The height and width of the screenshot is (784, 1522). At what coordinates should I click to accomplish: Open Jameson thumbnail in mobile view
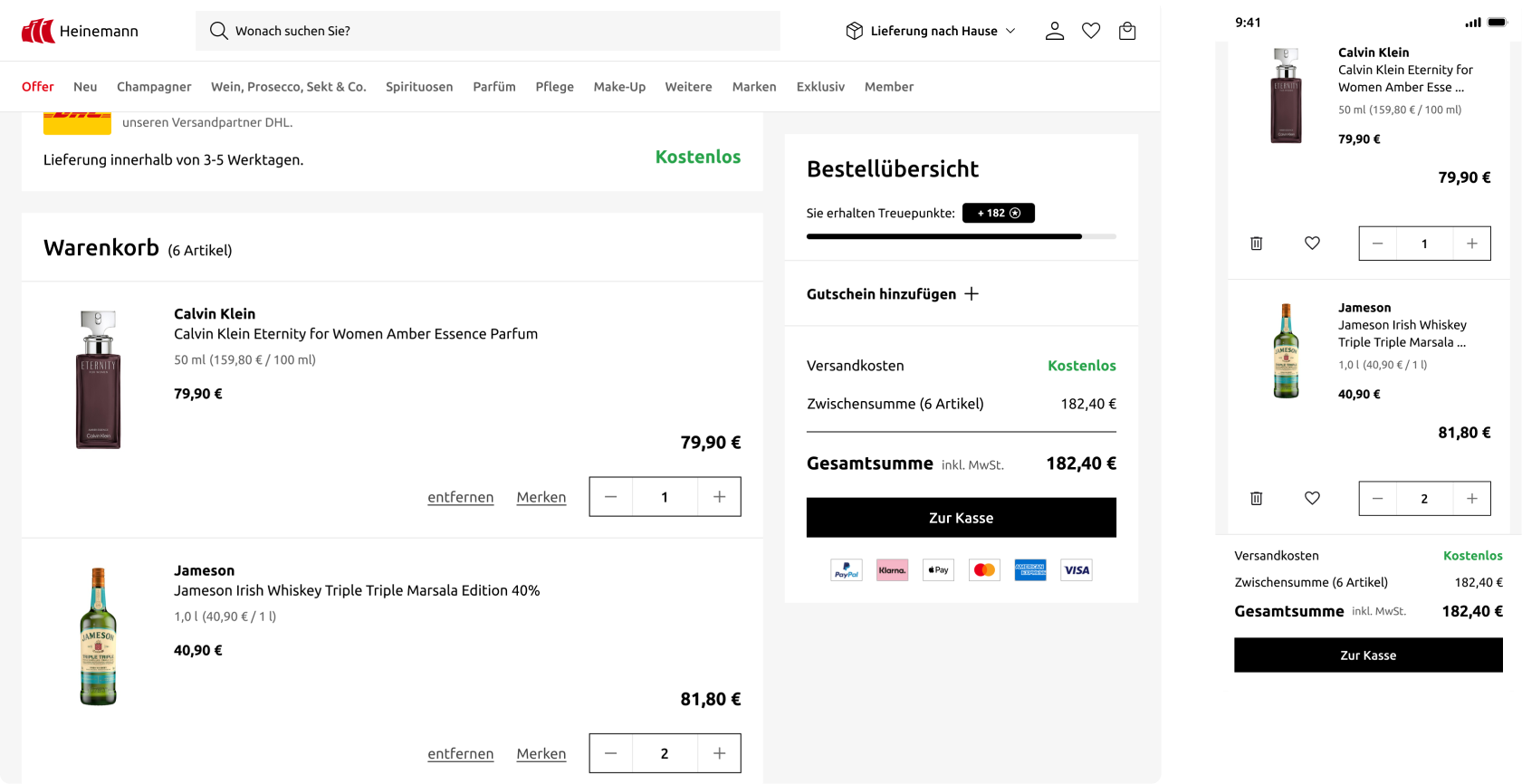pyautogui.click(x=1286, y=351)
